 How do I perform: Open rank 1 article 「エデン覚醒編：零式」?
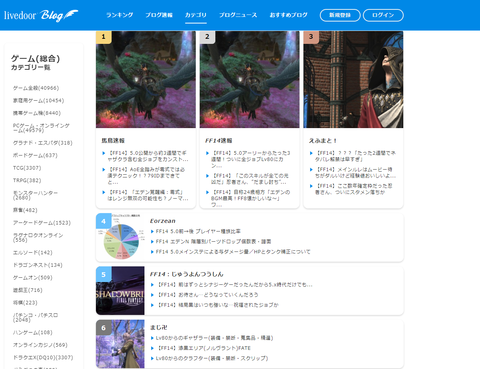pos(148,195)
